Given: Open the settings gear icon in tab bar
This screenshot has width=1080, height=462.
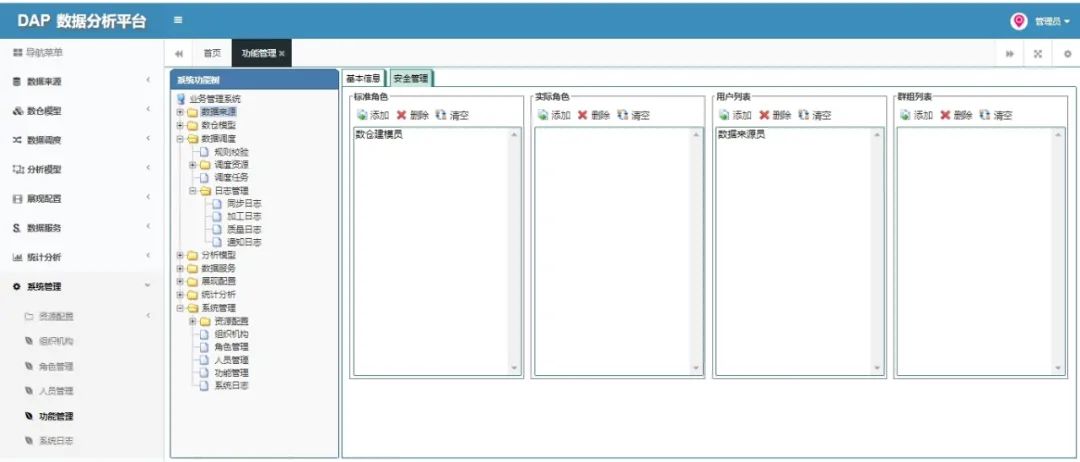Looking at the screenshot, I should (x=1068, y=53).
